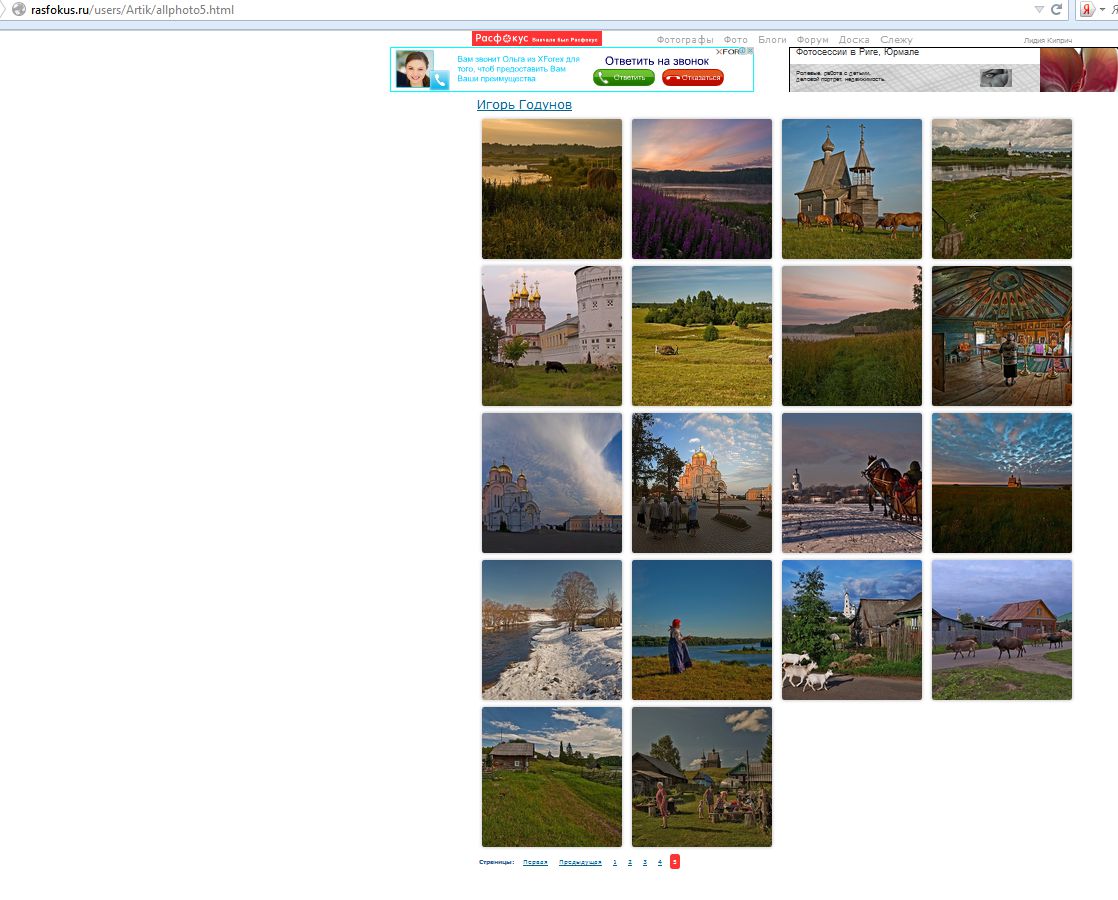This screenshot has width=1118, height=900.
Task: Open wooden church with horses thumbnail
Action: coord(852,189)
